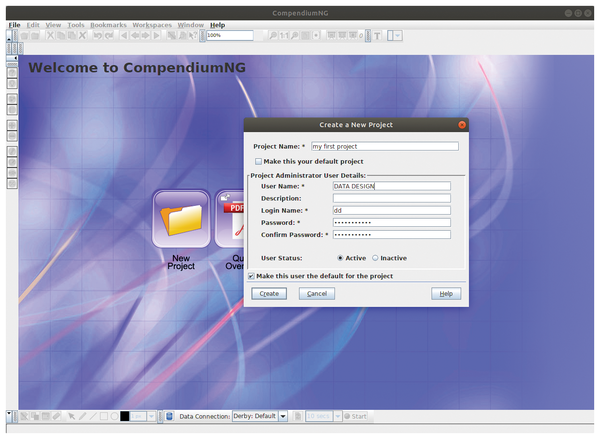This screenshot has width=600, height=439.
Task: Click the Project Name input field
Action: point(385,146)
